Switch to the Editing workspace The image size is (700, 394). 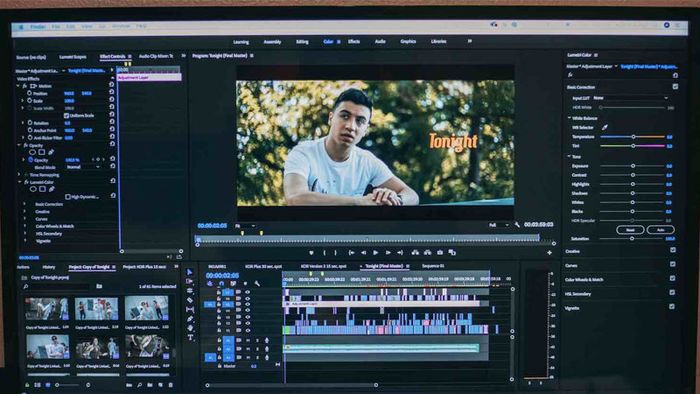[x=302, y=42]
